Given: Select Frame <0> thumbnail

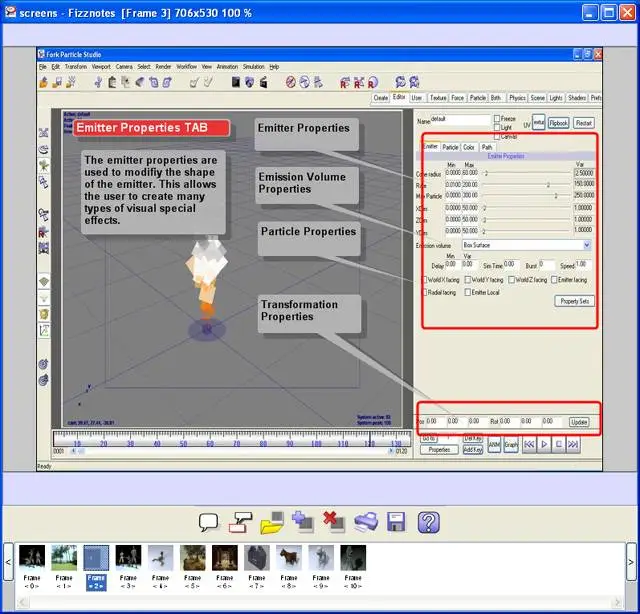Looking at the screenshot, I should (32, 558).
